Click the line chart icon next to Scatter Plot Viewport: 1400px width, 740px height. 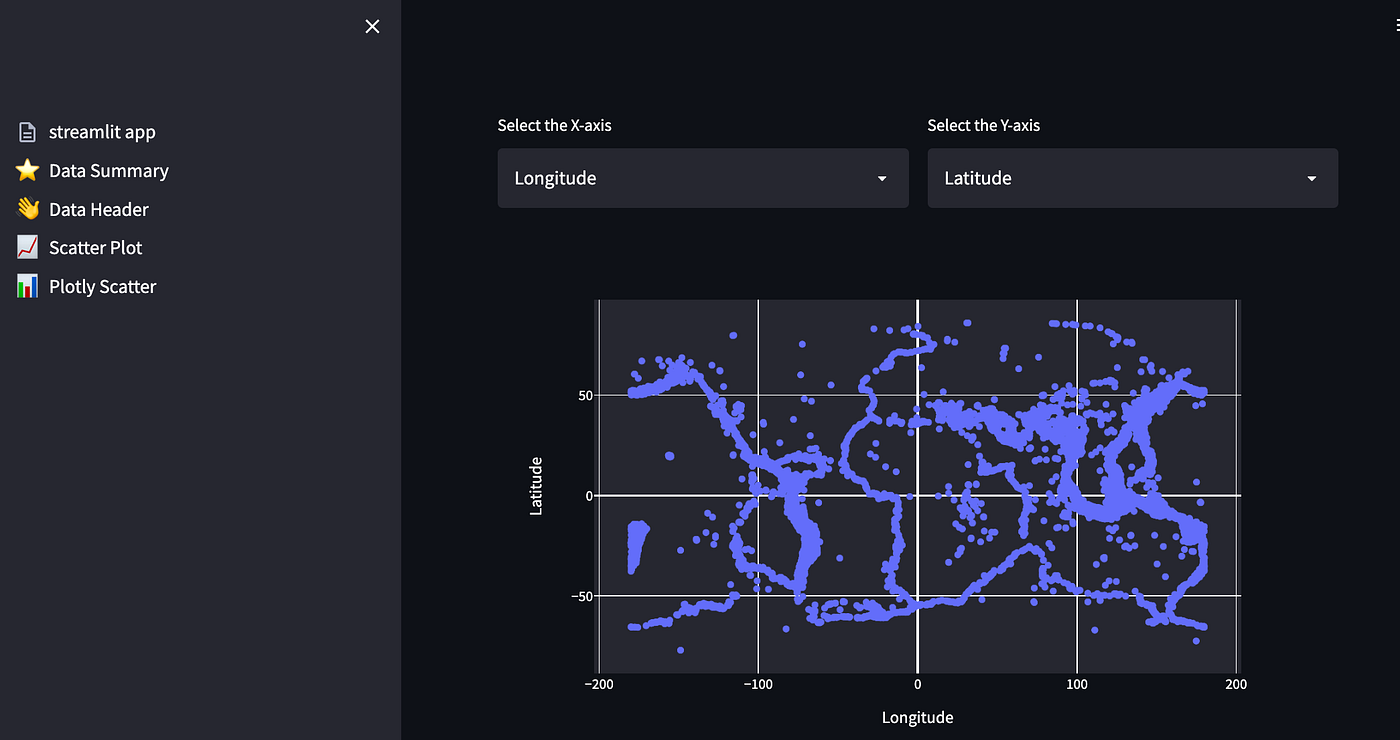click(26, 247)
